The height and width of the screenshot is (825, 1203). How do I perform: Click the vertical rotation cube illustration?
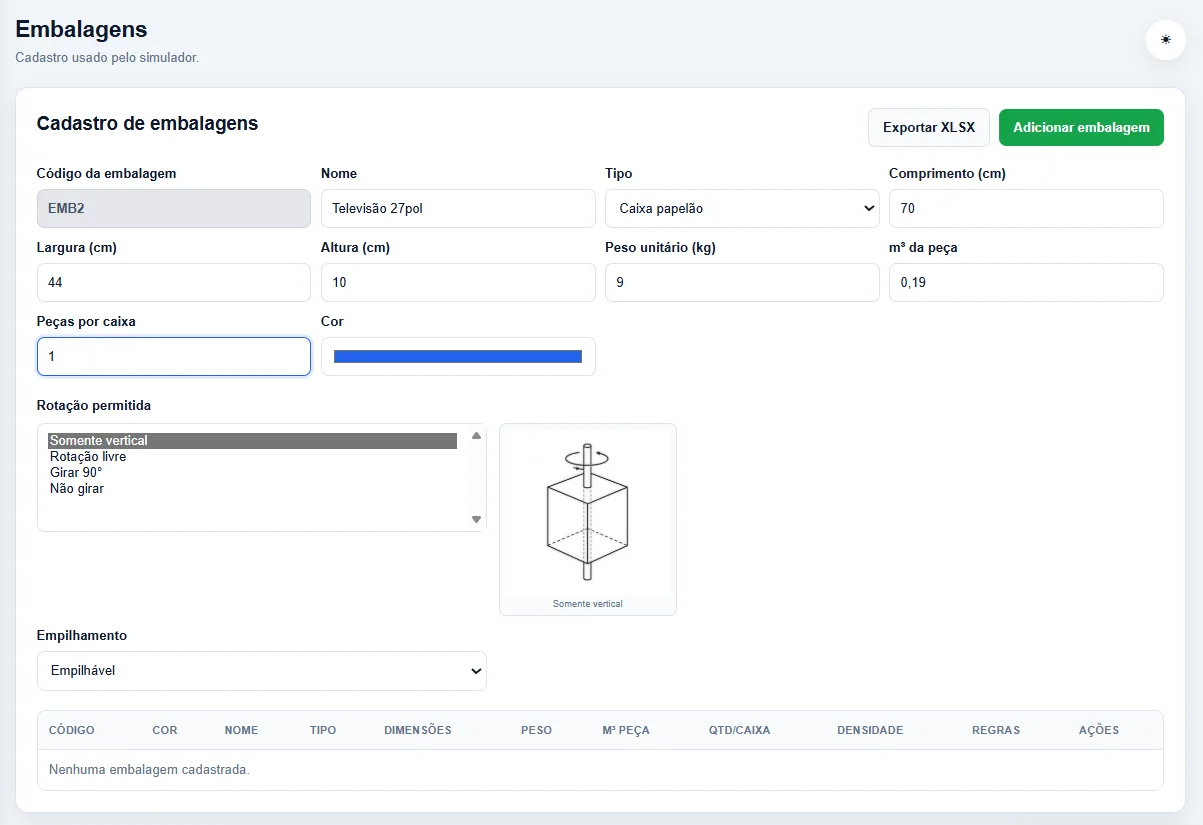588,513
